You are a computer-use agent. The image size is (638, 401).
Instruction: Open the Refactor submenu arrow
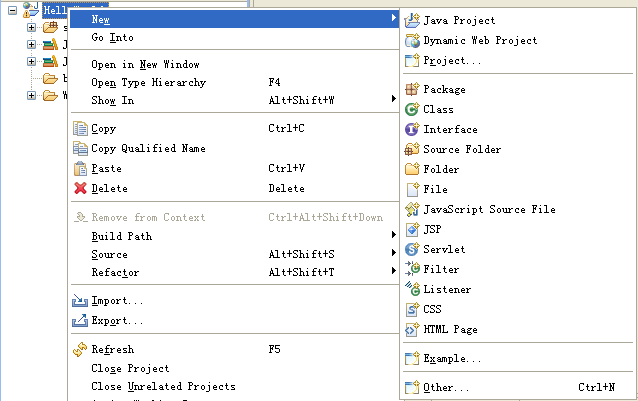click(393, 270)
